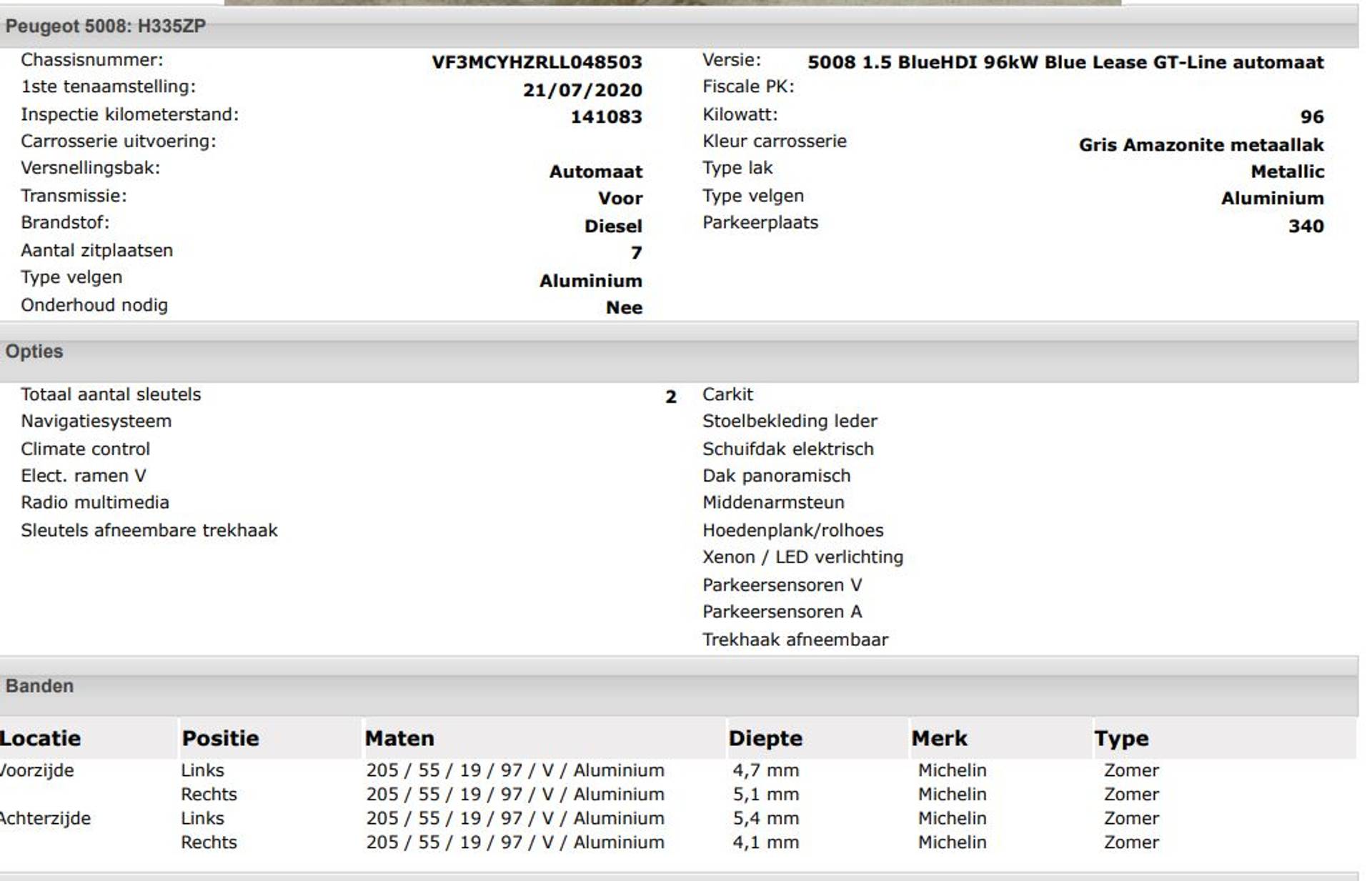Click the Peugeot 5008: H335ZP section header

pos(106,26)
